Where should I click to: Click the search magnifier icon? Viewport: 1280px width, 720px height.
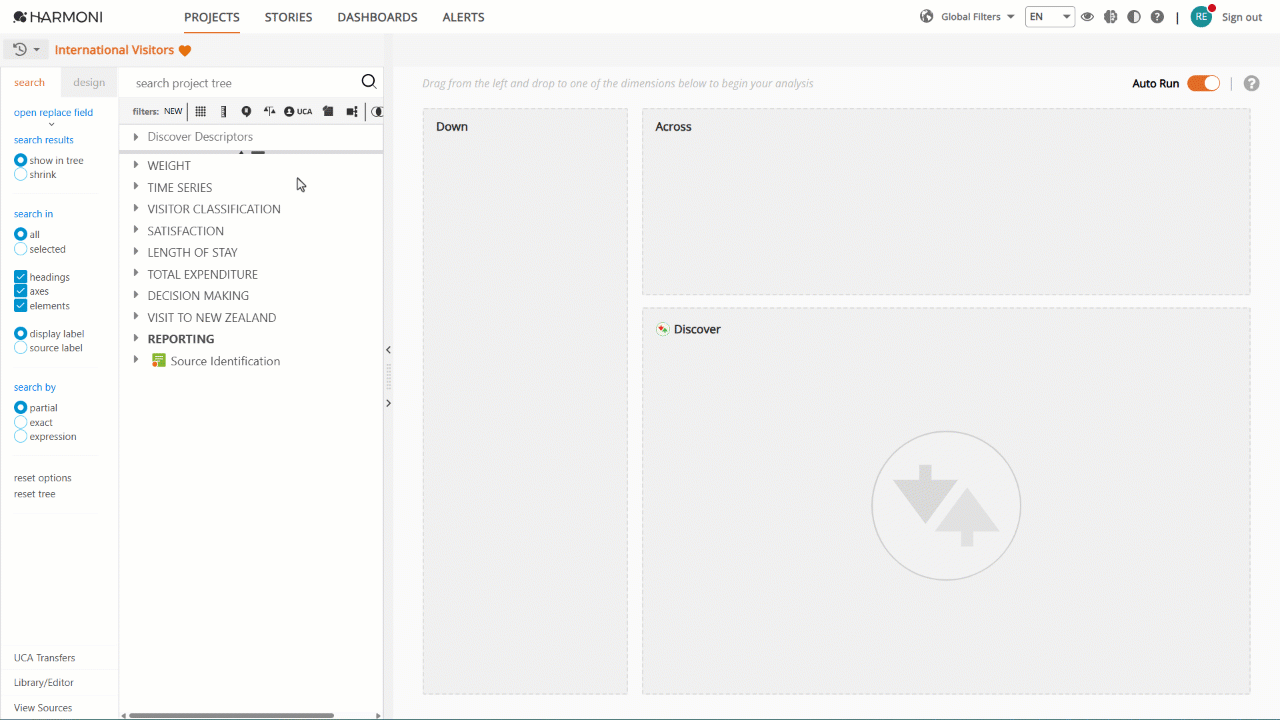(369, 82)
